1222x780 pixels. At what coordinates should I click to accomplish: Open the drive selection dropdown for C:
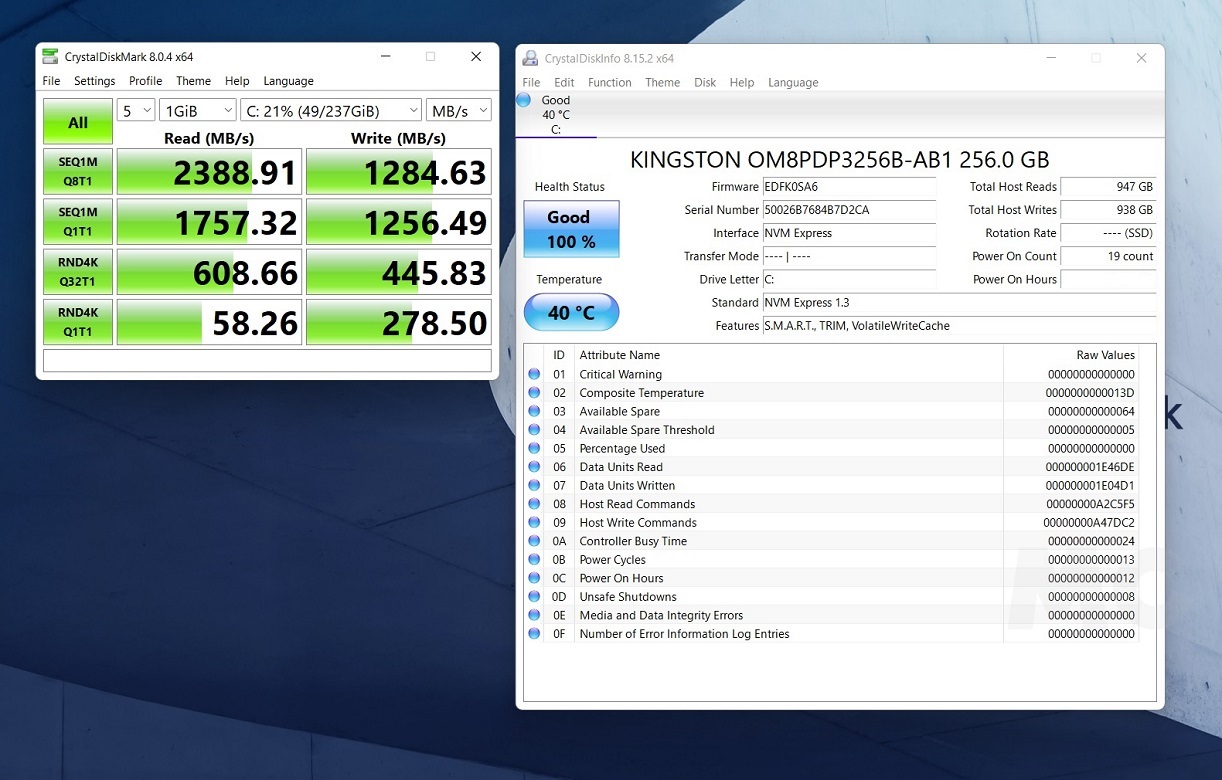330,110
